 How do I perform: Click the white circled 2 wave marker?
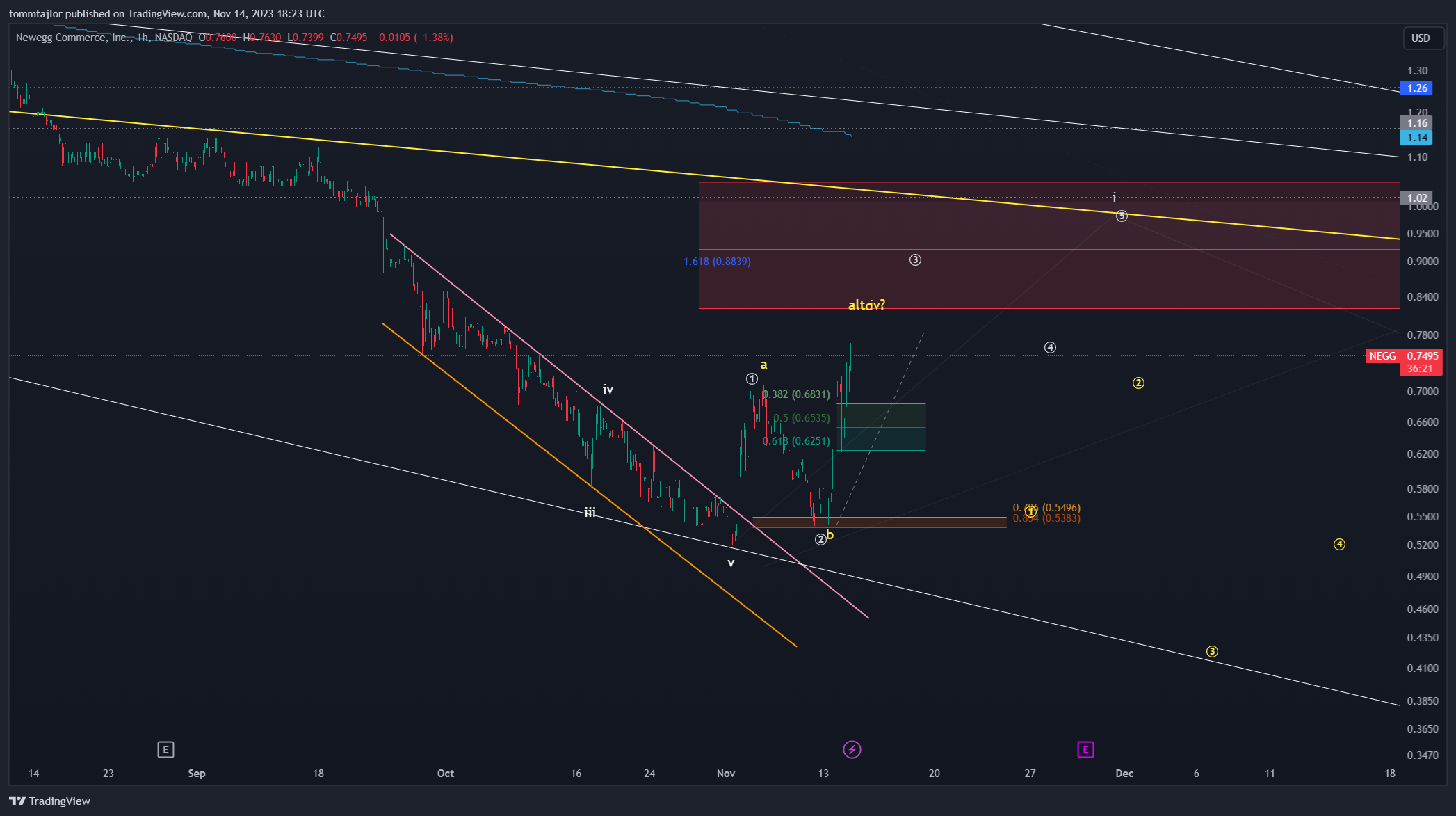(x=820, y=539)
